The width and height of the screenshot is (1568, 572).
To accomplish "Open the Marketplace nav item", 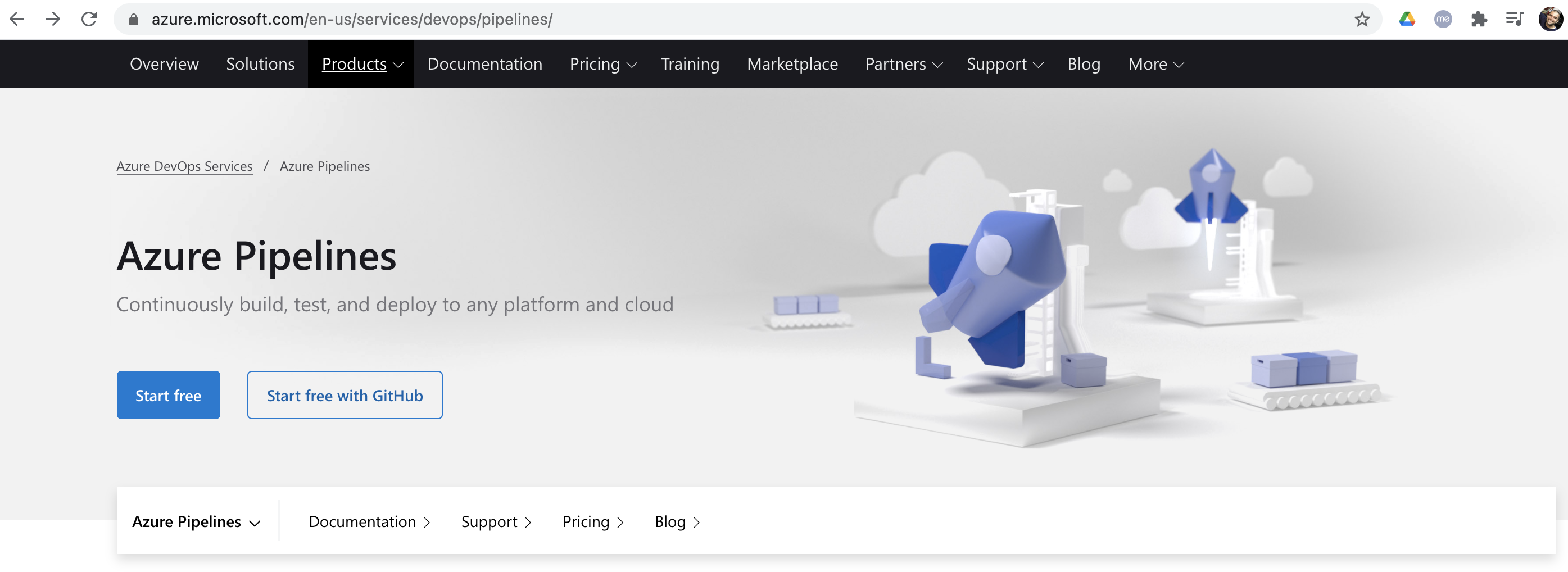I will (792, 64).
